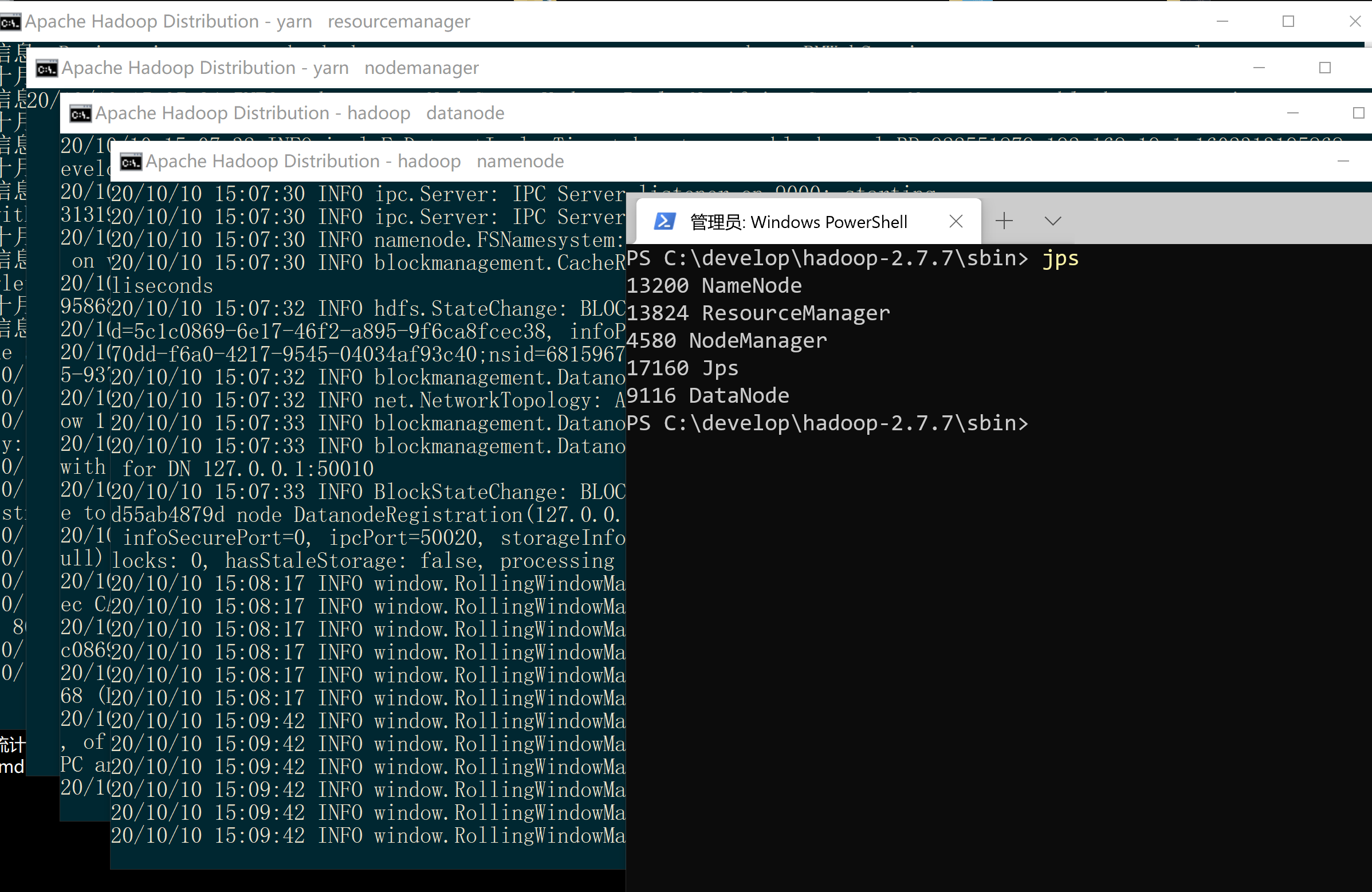Minimize the resourcemanager window

(x=1222, y=22)
